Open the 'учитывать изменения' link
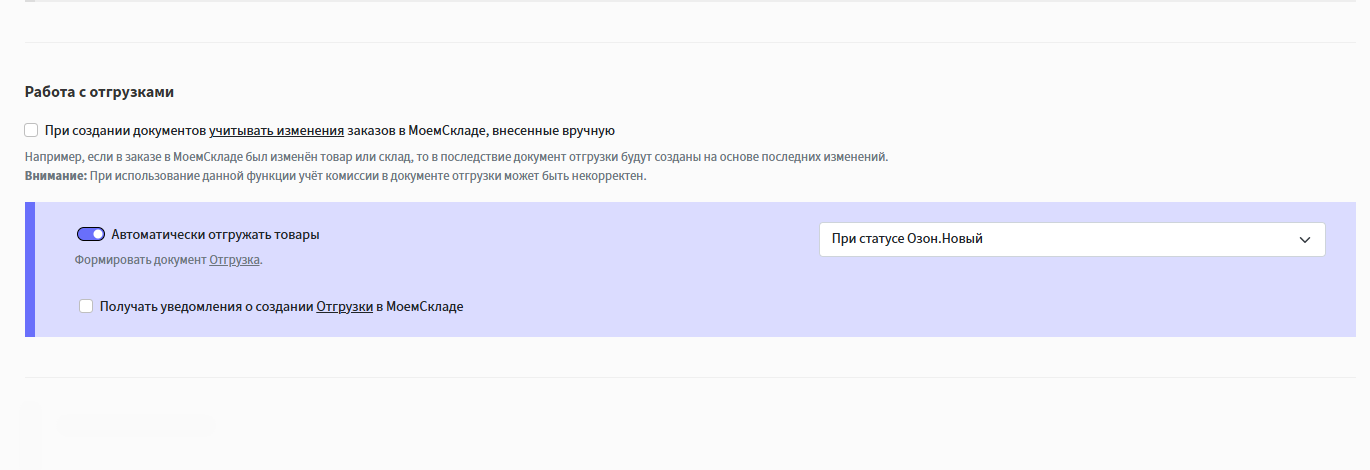 [x=277, y=130]
